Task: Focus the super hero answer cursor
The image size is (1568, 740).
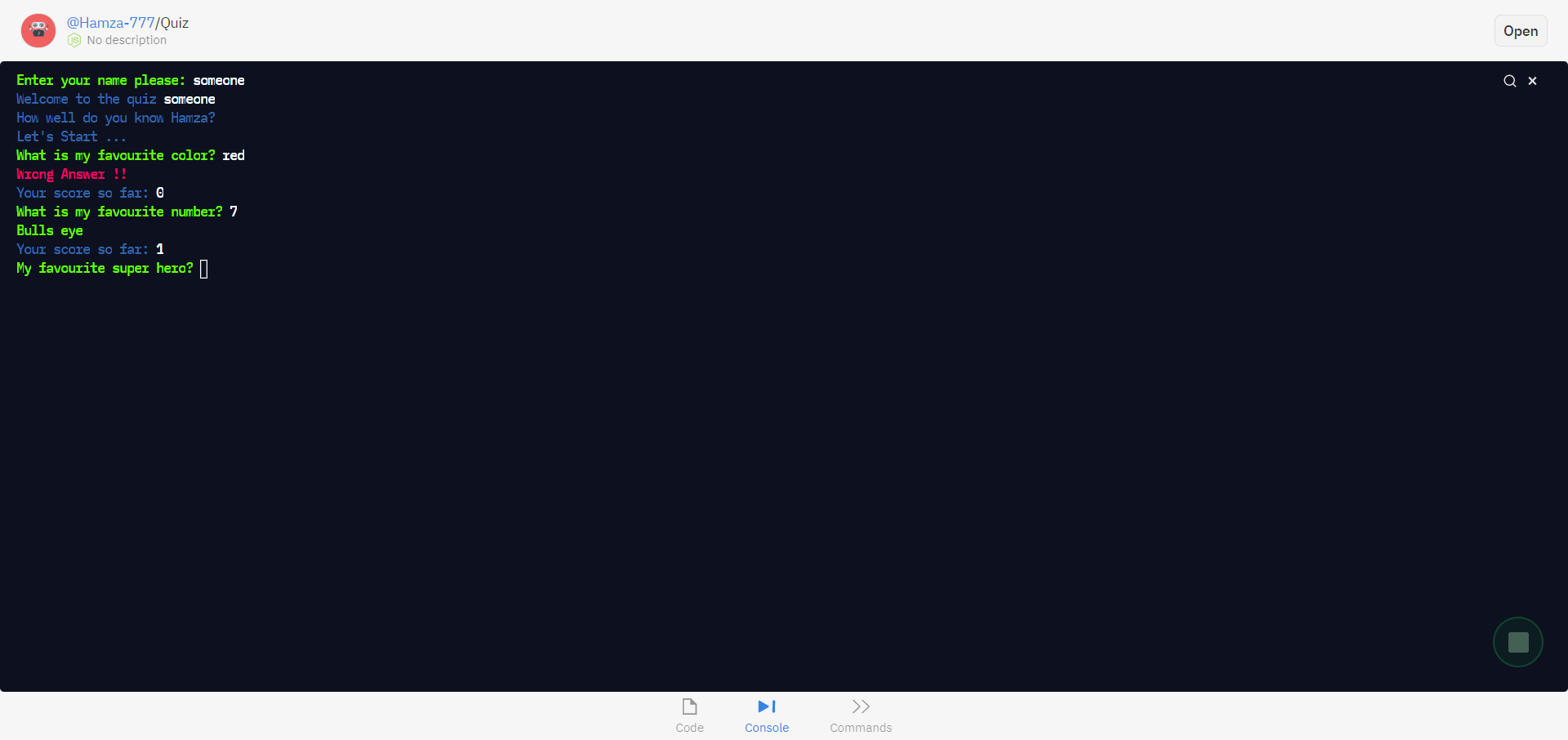Action: 204,269
